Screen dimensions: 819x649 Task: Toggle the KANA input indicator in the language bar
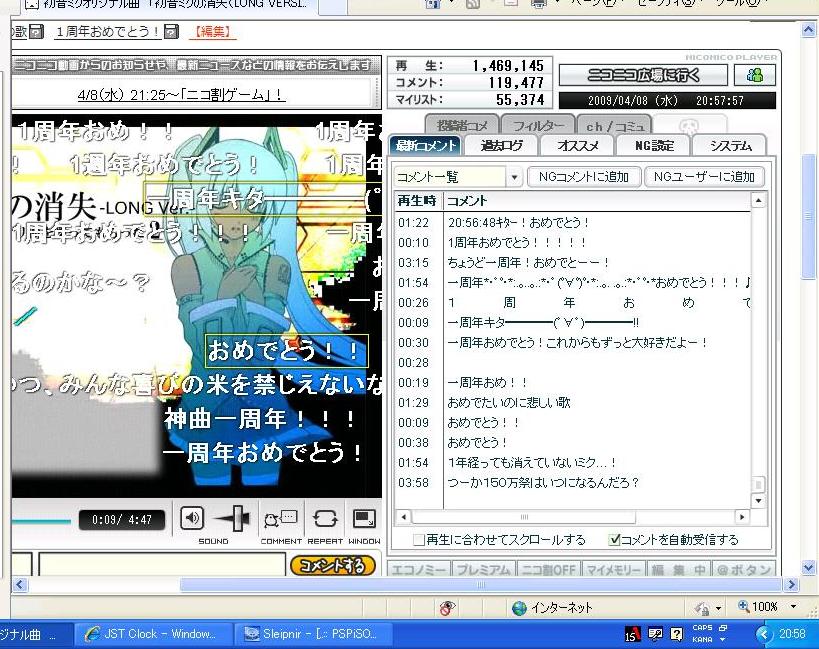pyautogui.click(x=702, y=639)
